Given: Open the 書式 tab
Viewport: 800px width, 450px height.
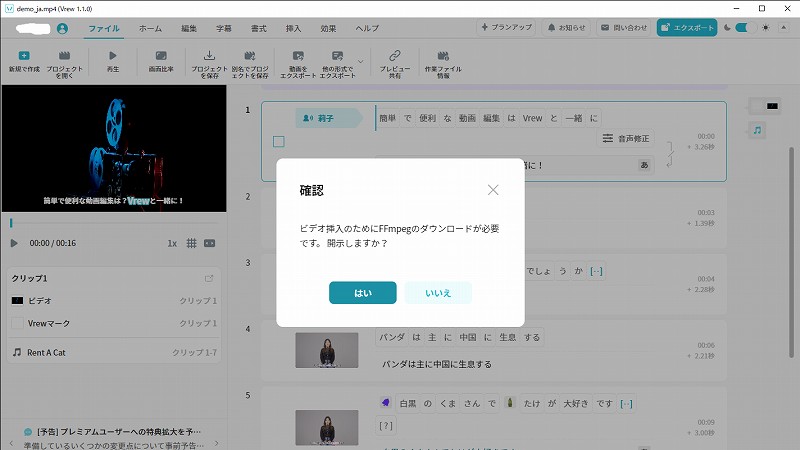Looking at the screenshot, I should [259, 29].
